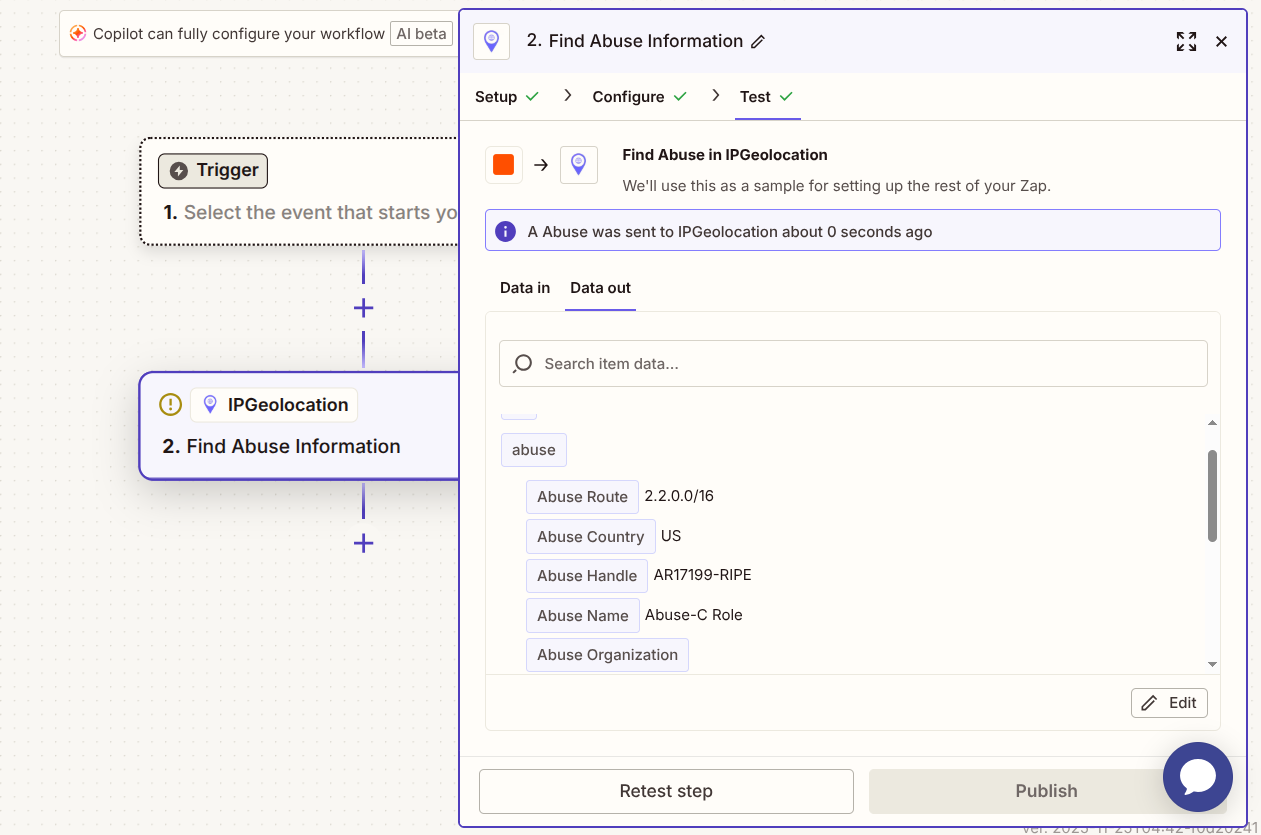Close the Find Abuse Information panel
Image resolution: width=1261 pixels, height=835 pixels.
coord(1221,41)
